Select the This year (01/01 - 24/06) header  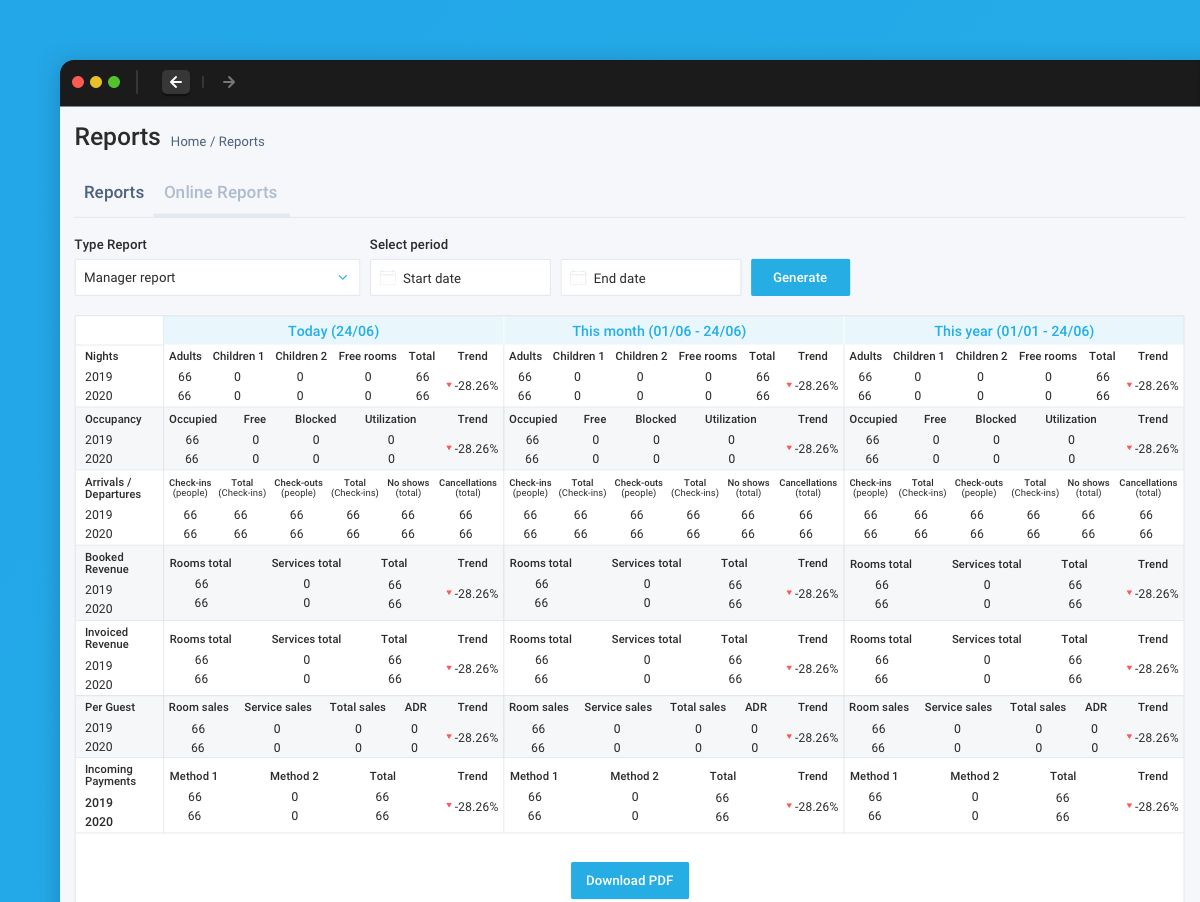[x=1014, y=331]
